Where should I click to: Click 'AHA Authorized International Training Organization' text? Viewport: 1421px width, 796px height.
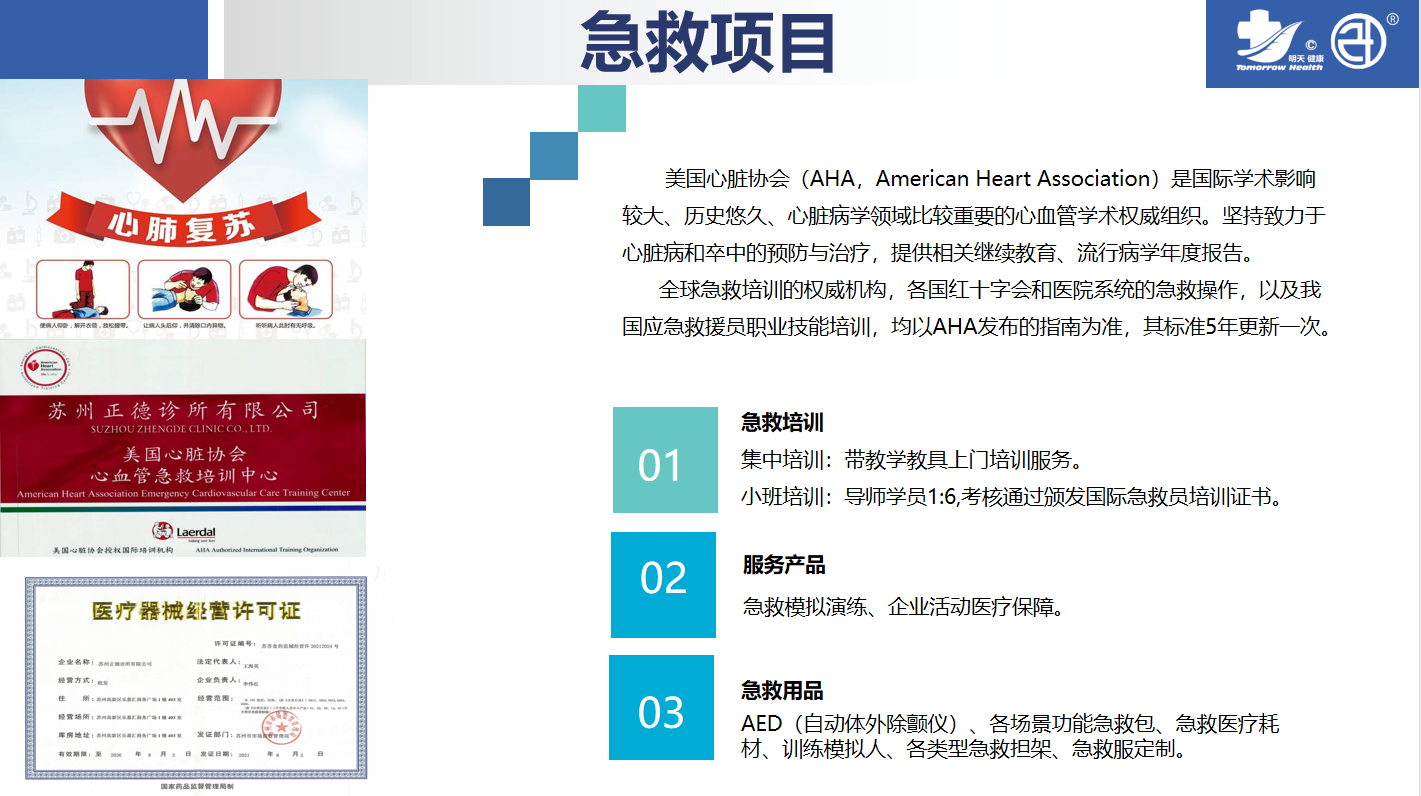coord(267,550)
